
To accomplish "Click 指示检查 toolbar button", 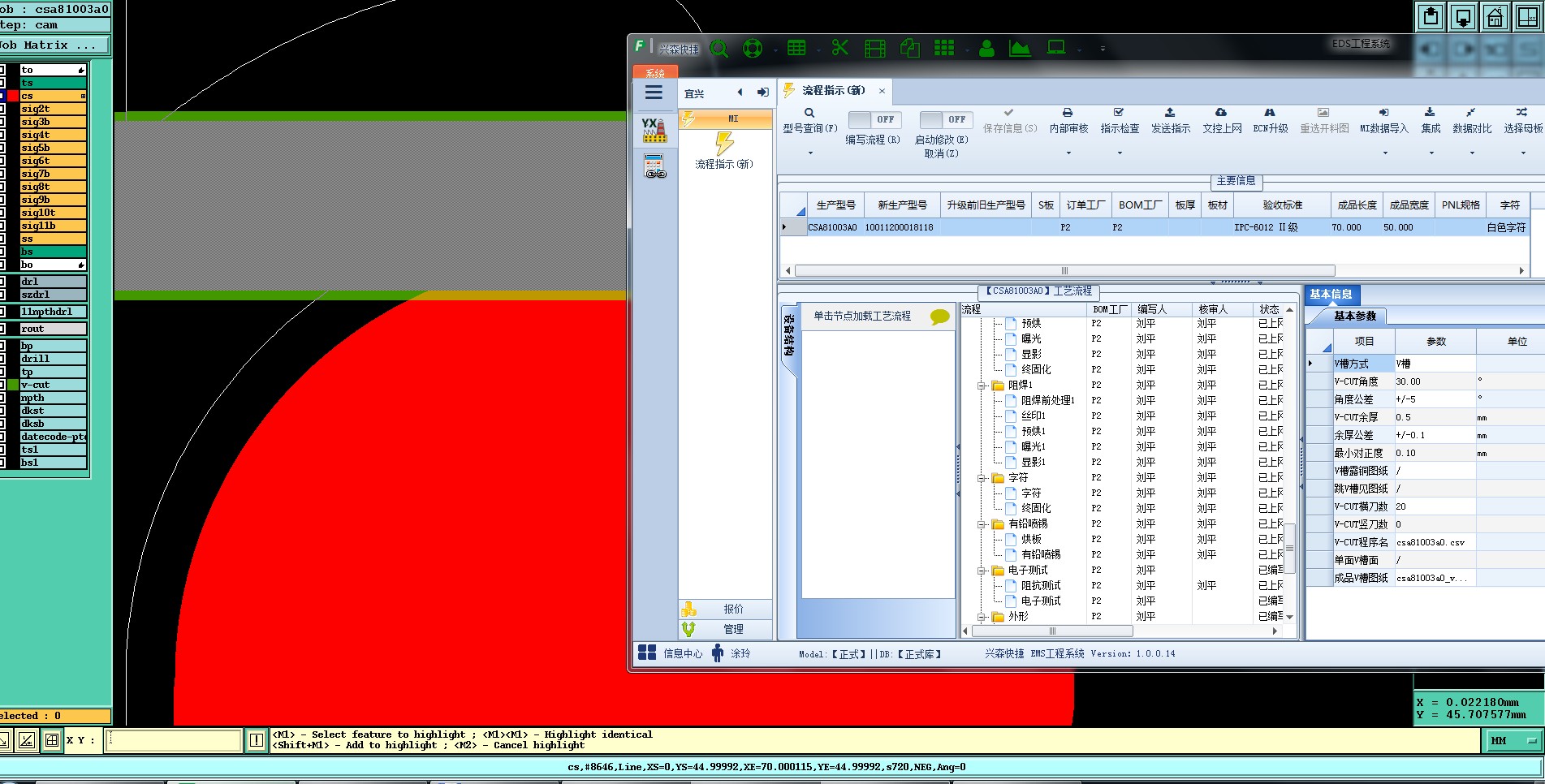I will (x=1120, y=121).
